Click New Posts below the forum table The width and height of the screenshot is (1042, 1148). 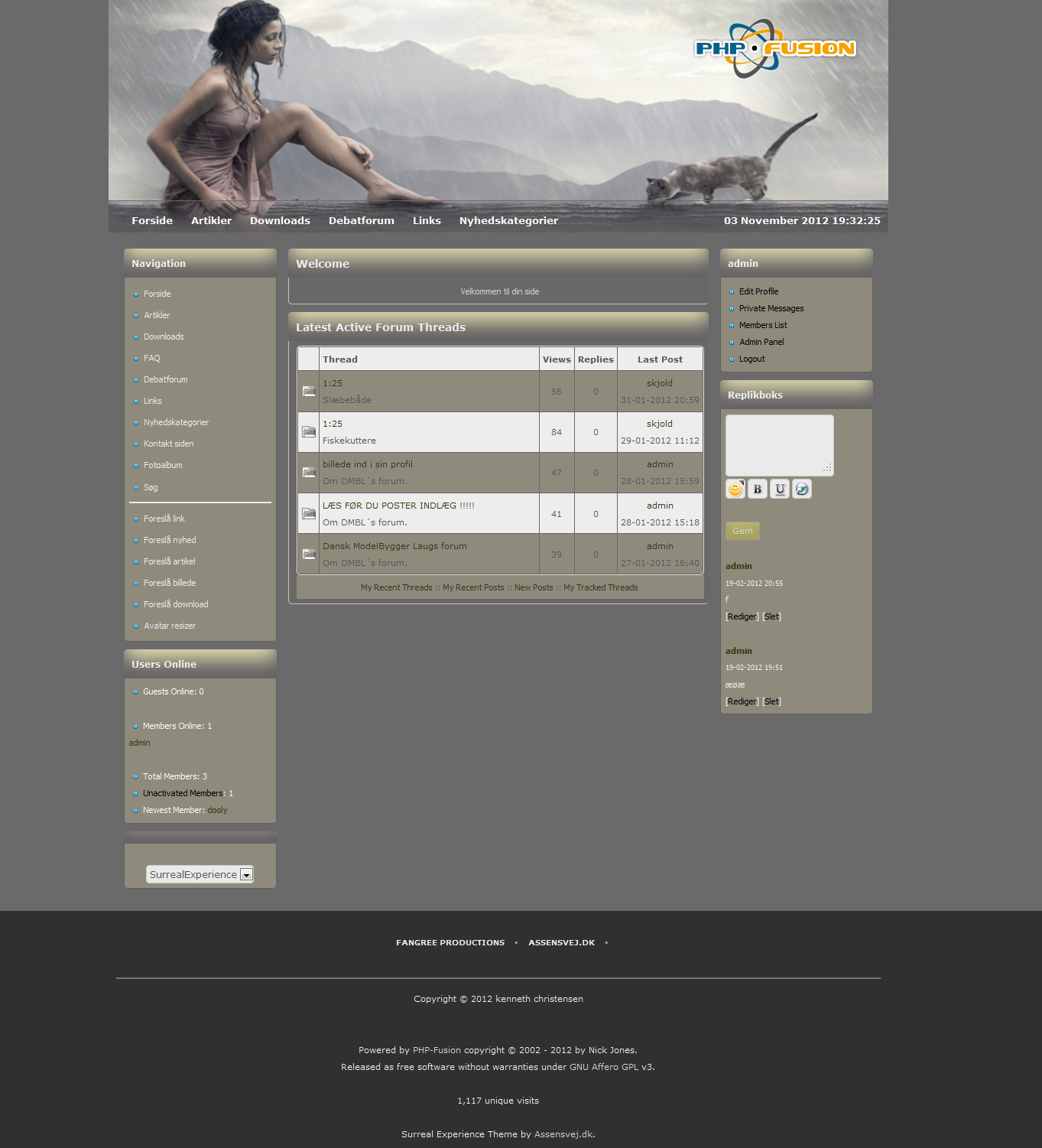(534, 587)
